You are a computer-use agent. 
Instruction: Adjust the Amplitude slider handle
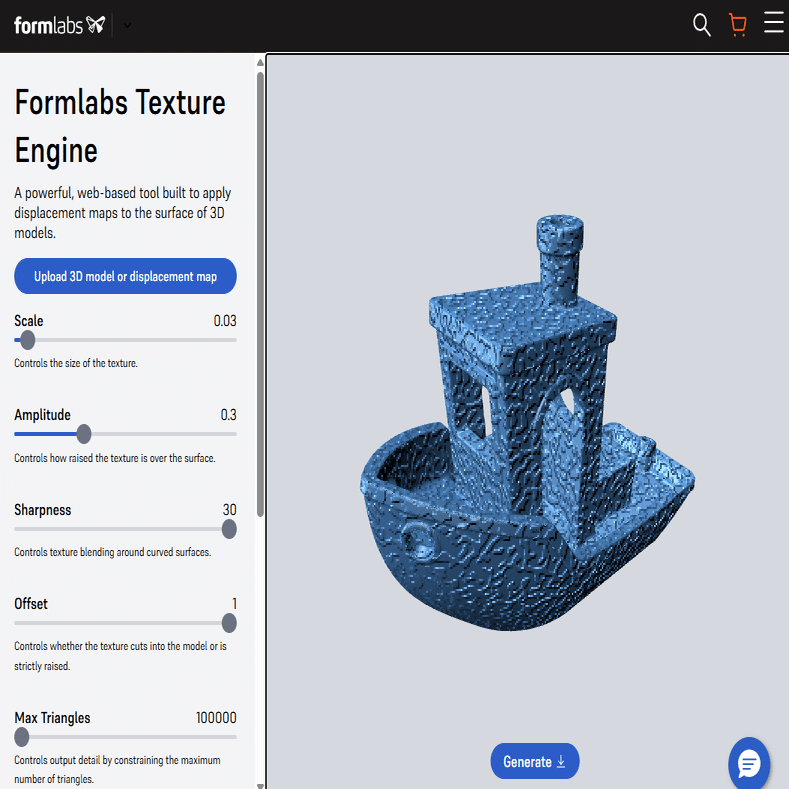84,434
